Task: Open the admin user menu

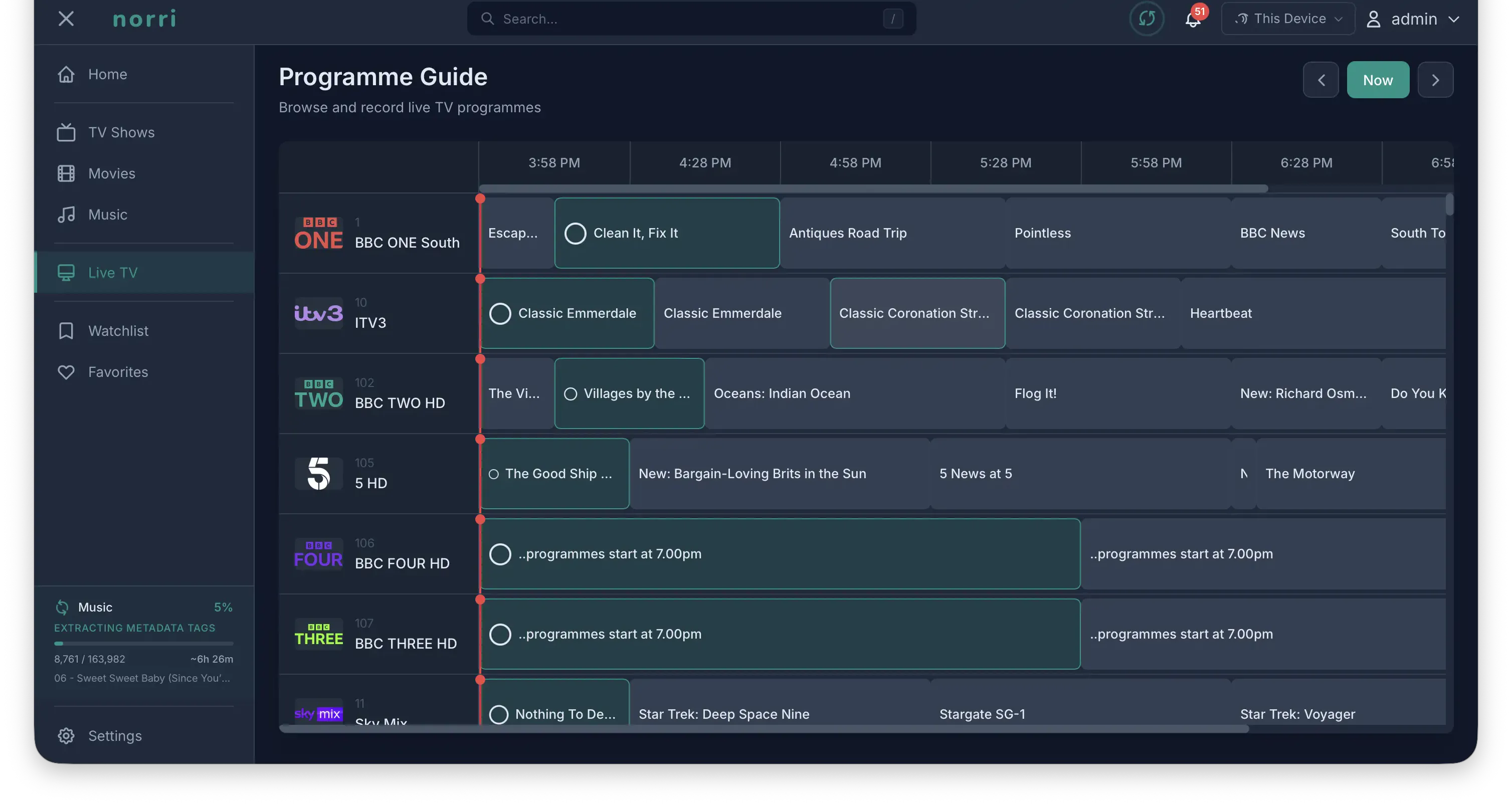Action: tap(1413, 19)
